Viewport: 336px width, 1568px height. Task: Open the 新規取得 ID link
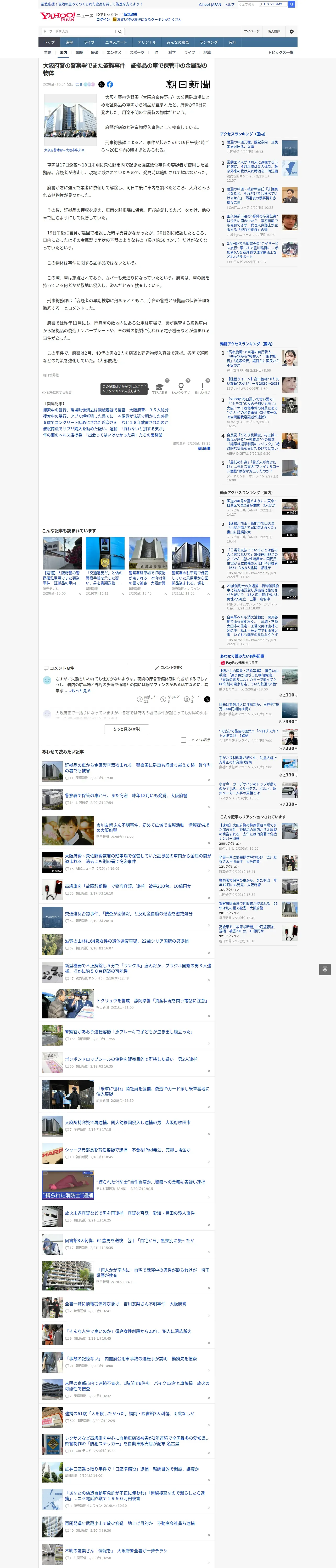[x=131, y=14]
